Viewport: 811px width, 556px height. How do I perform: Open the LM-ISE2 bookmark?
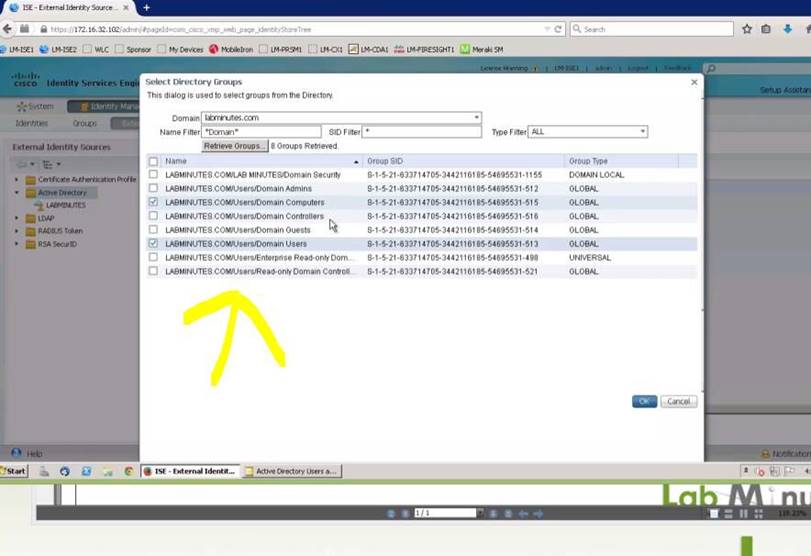click(x=58, y=50)
